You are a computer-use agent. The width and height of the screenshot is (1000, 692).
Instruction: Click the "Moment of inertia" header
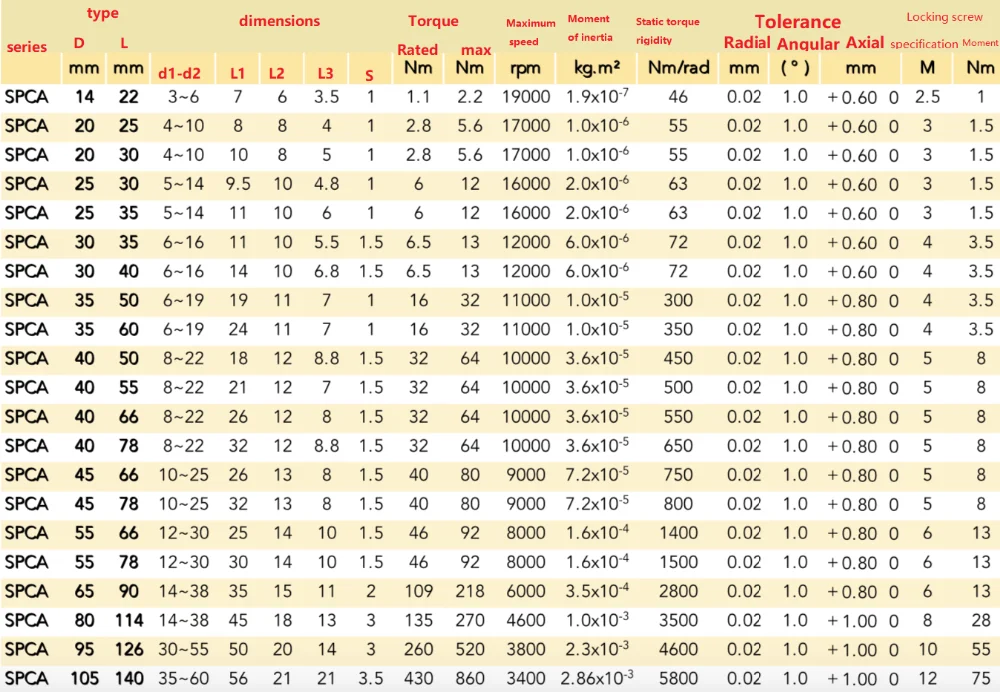tap(590, 28)
